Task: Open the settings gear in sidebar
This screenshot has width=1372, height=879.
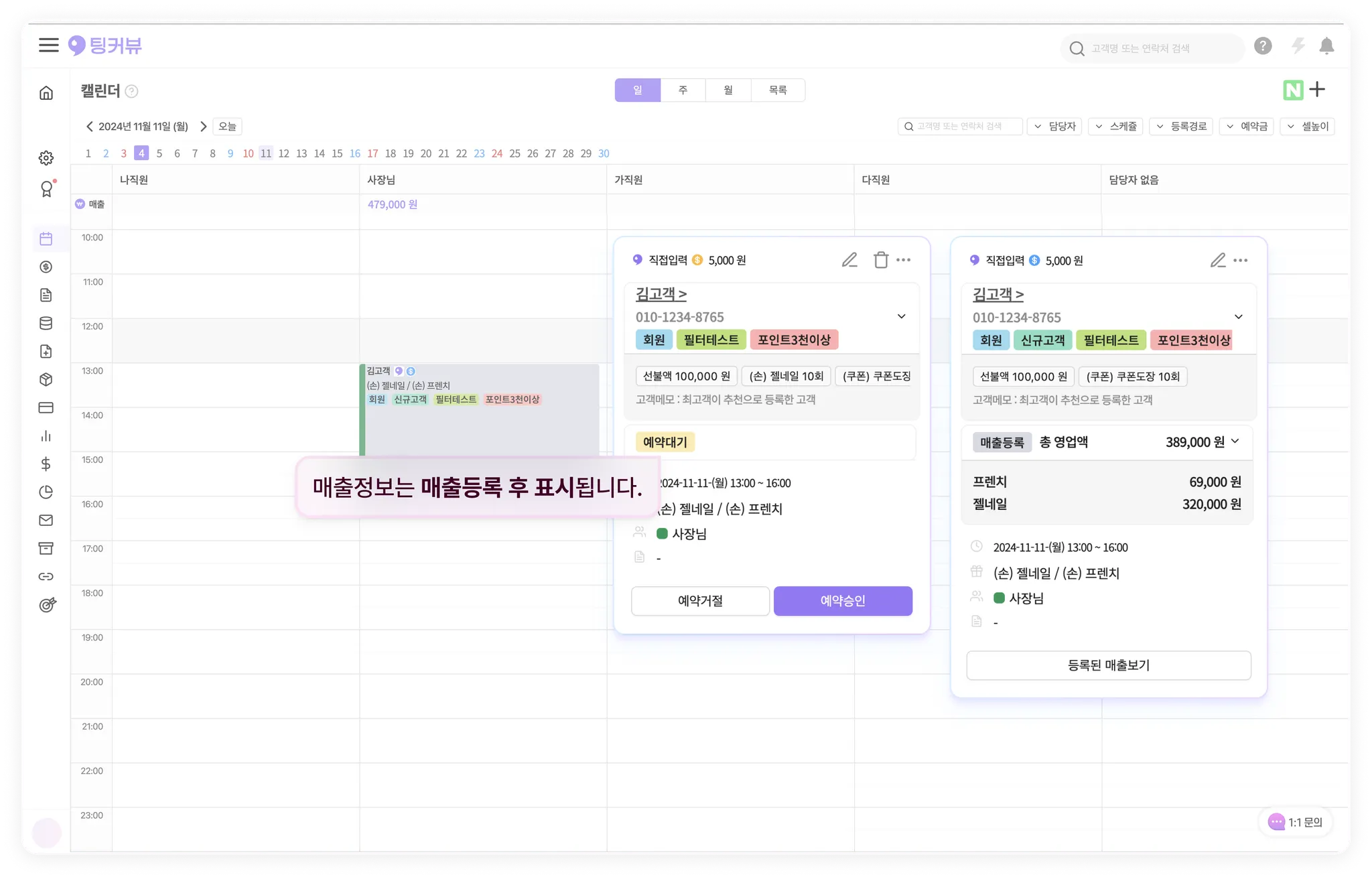Action: tap(46, 158)
